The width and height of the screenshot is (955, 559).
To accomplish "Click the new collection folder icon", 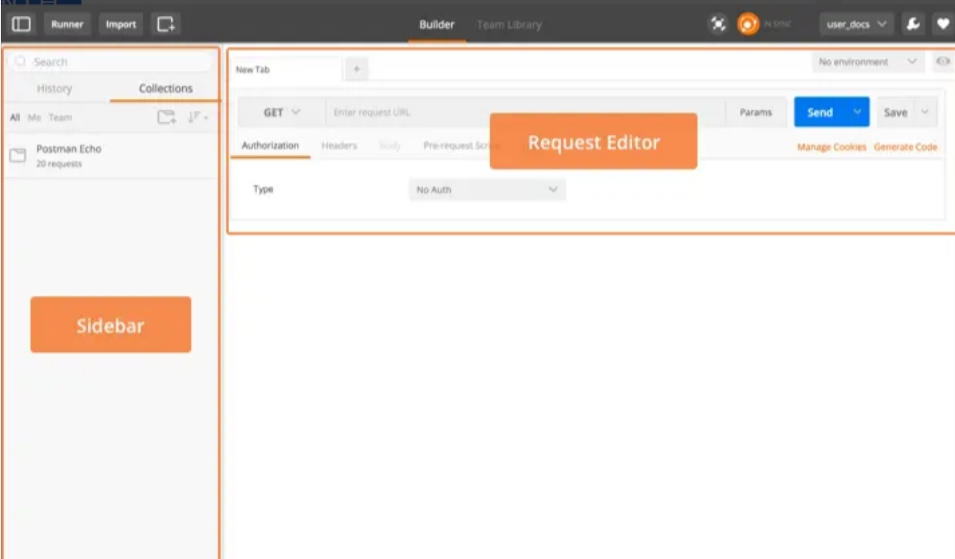I will click(166, 118).
